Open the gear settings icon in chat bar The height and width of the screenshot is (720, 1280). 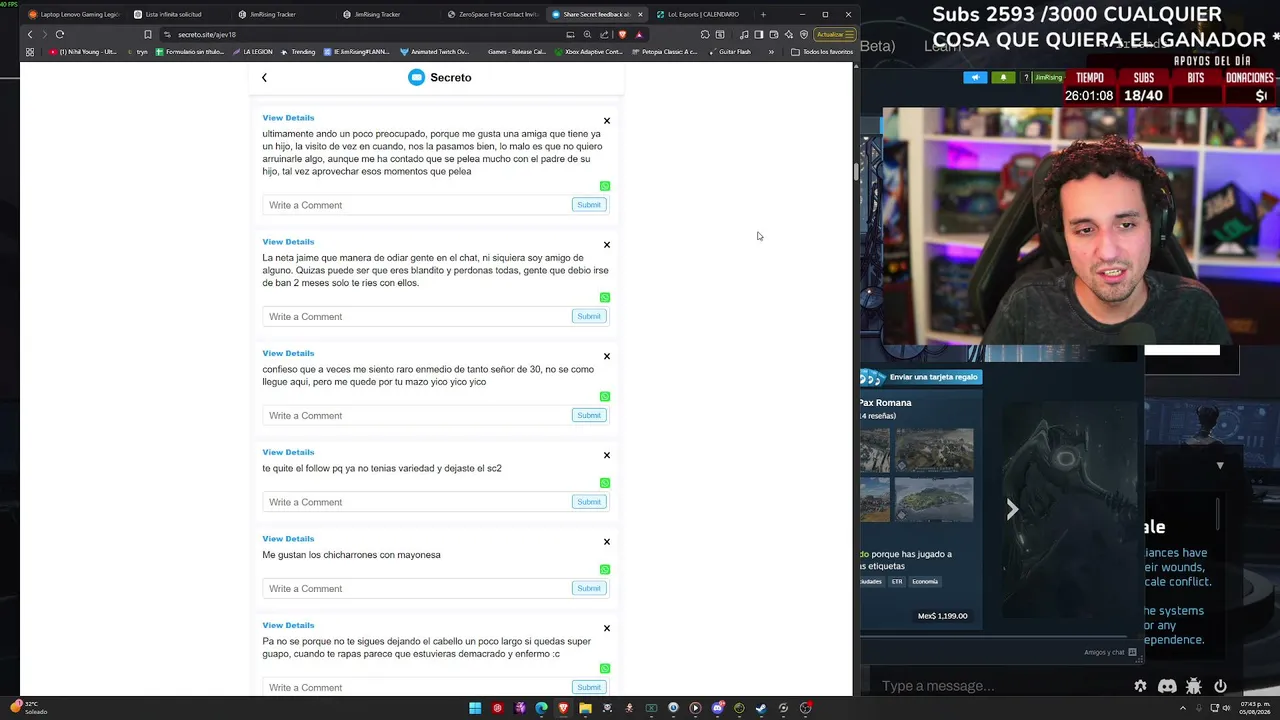click(x=1140, y=686)
